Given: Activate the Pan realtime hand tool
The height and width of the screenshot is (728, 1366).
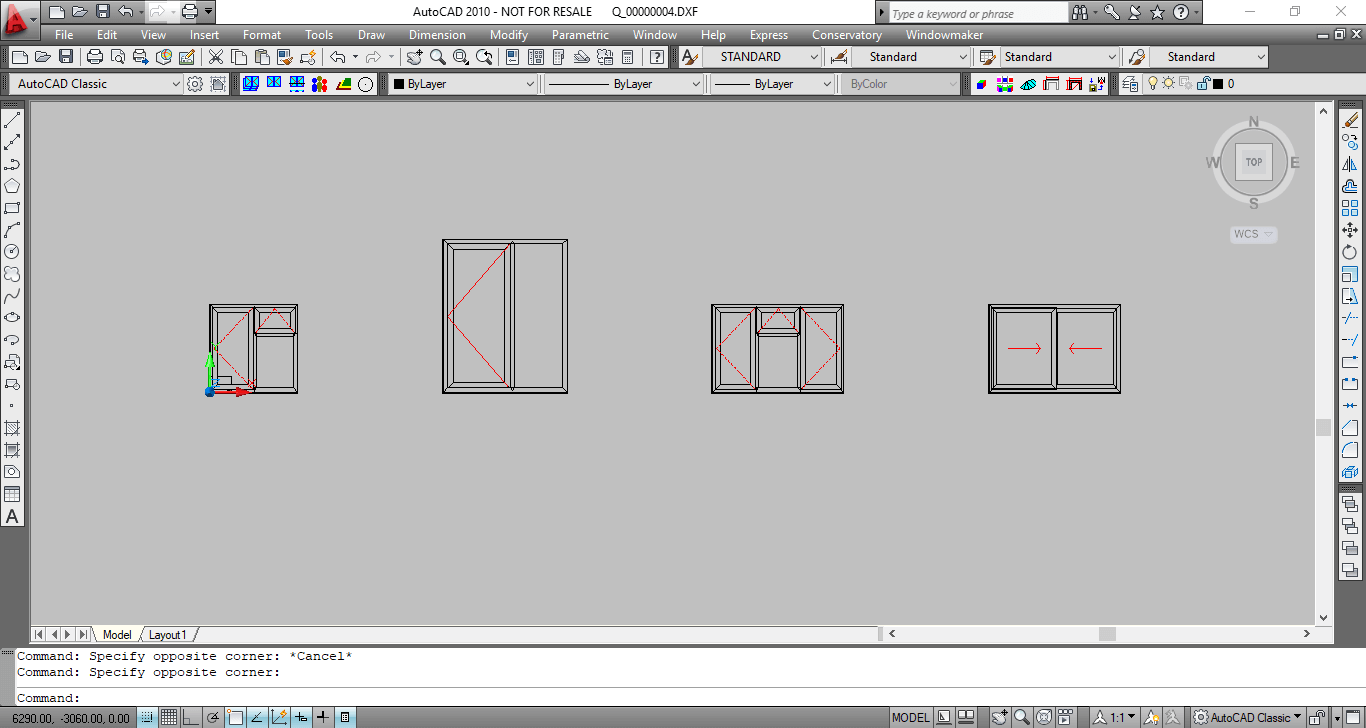Looking at the screenshot, I should (415, 57).
